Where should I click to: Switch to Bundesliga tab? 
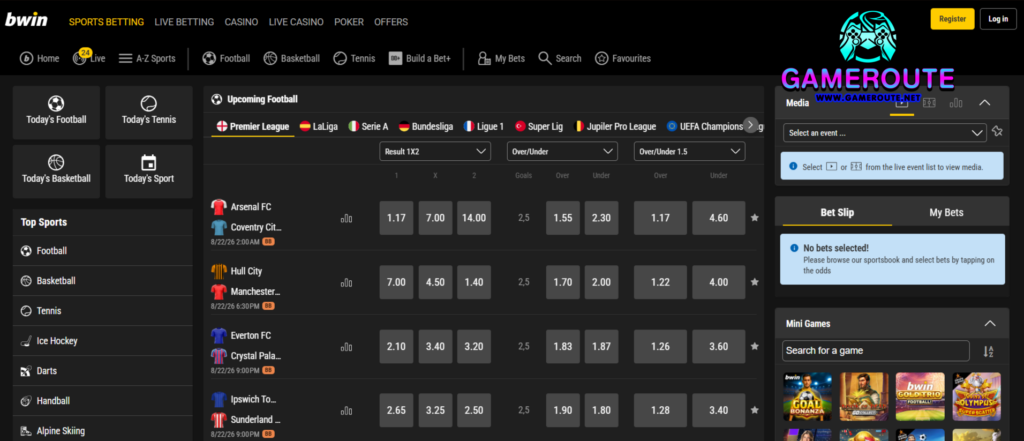click(426, 127)
